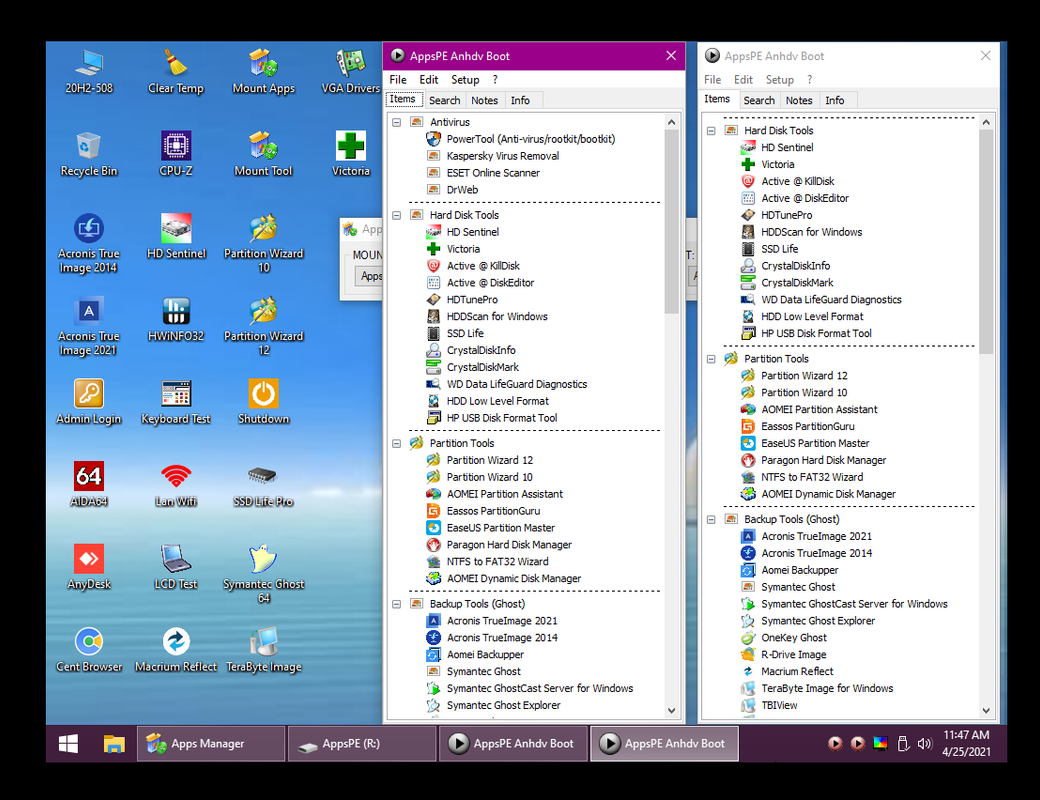1040x800 pixels.
Task: Click the volume icon in system tray
Action: point(924,744)
